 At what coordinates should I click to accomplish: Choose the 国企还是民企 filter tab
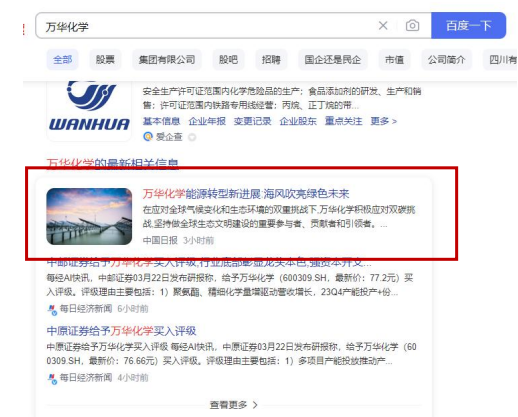[x=333, y=60]
